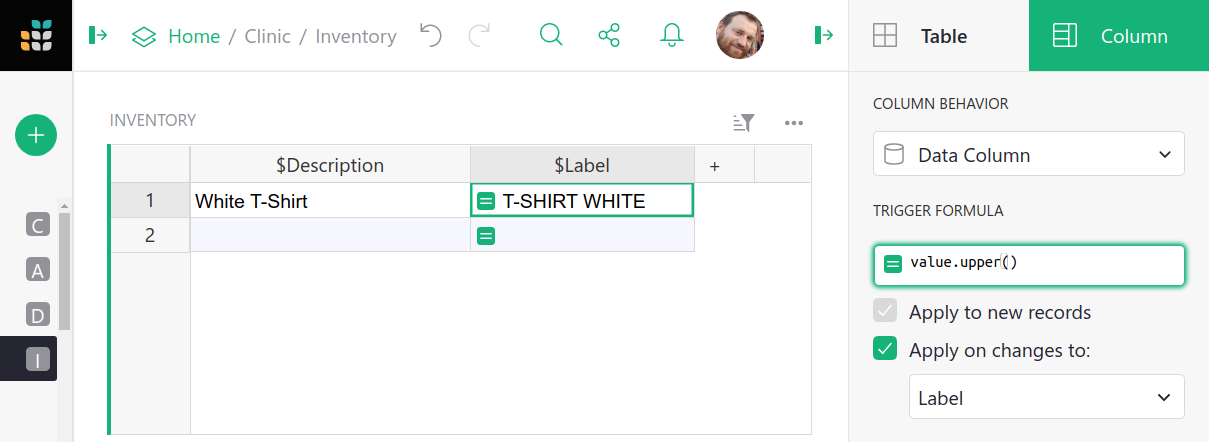Toggle the Apply on changes to checkbox
The image size is (1209, 442).
pos(885,350)
